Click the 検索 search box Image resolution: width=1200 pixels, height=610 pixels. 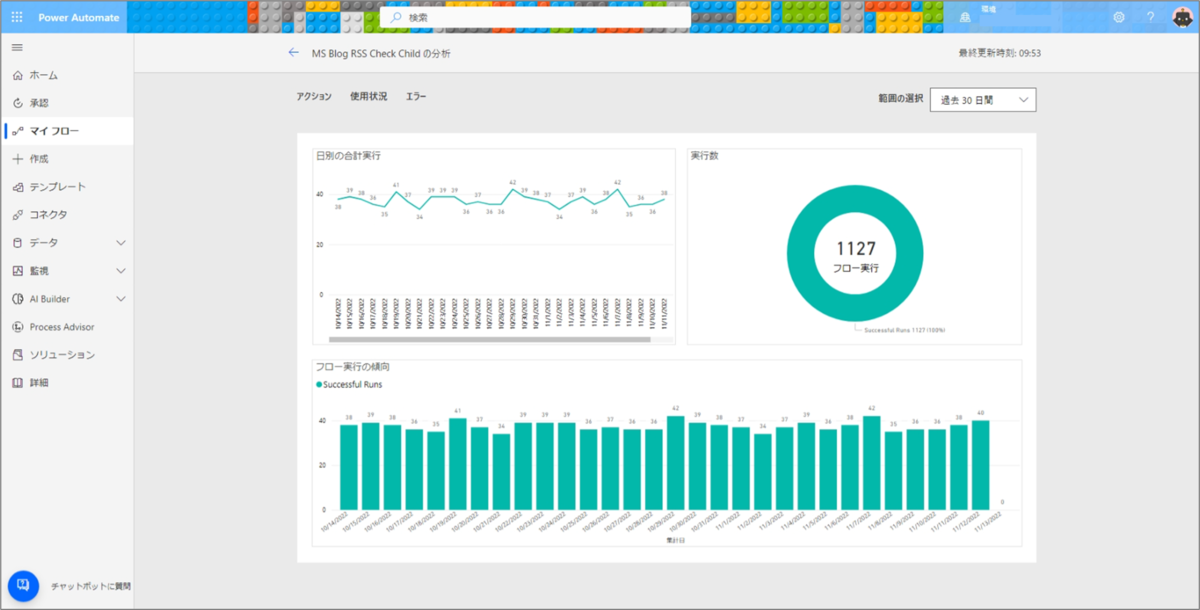tap(535, 17)
